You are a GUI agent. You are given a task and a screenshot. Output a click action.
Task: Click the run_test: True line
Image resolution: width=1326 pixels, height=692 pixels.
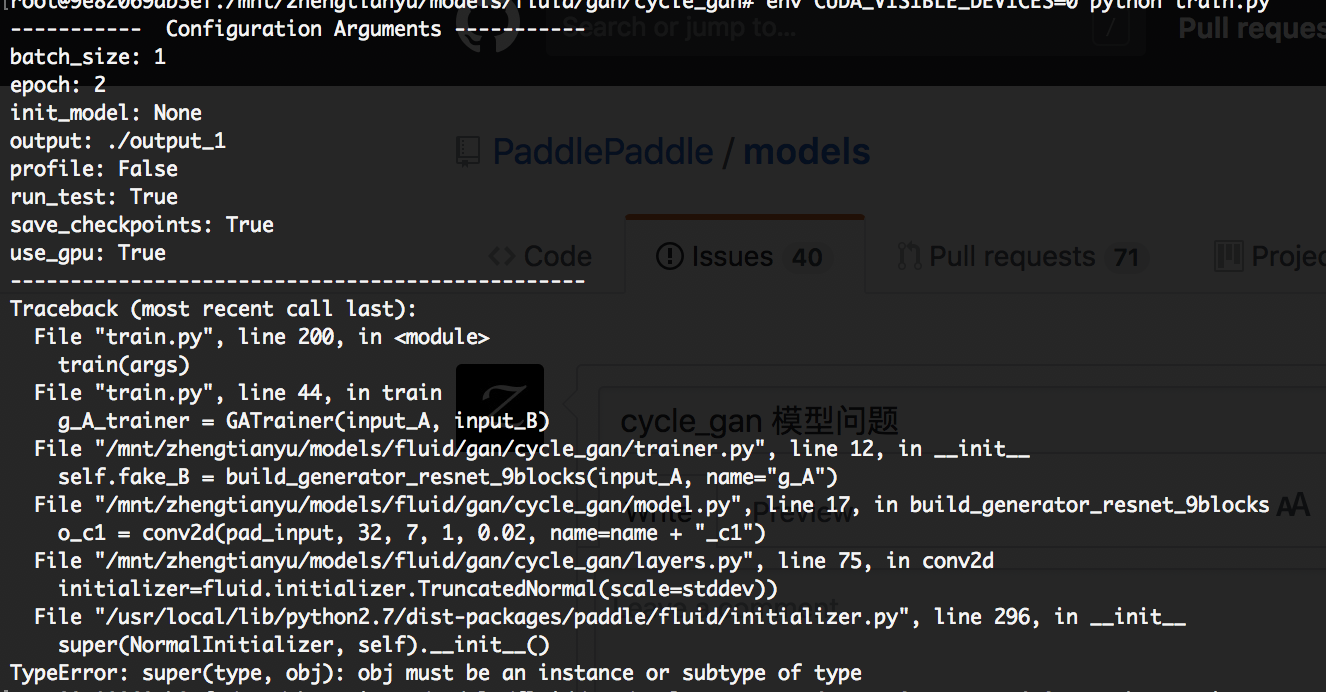click(x=94, y=197)
